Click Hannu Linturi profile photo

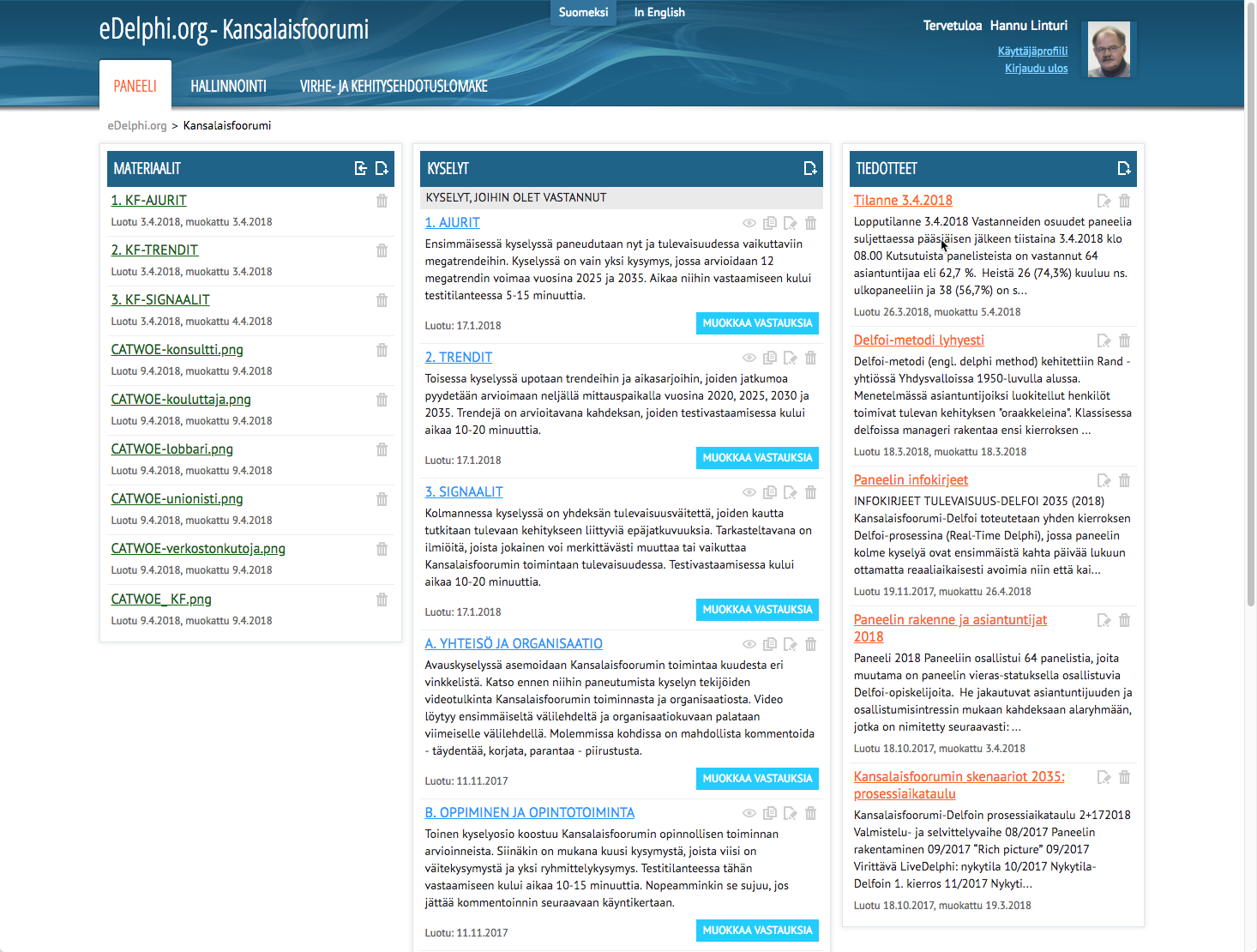pos(1109,50)
